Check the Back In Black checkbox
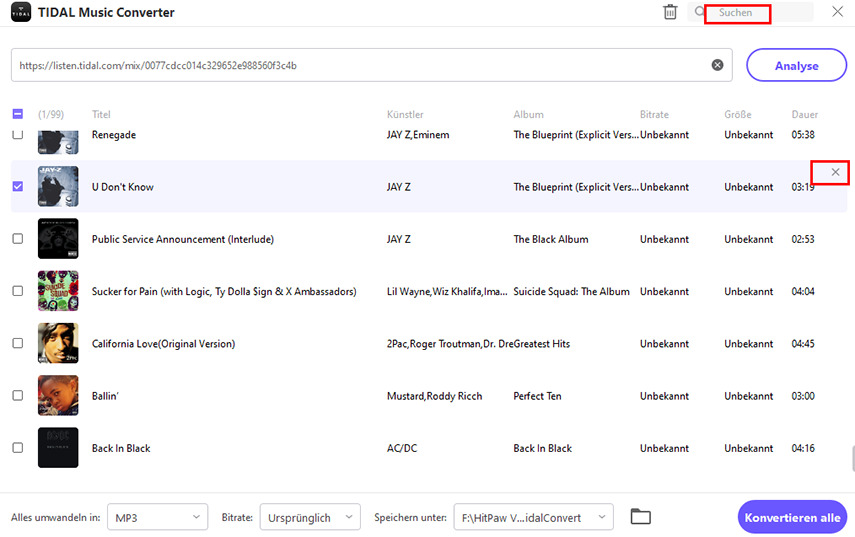855x537 pixels. (x=17, y=448)
